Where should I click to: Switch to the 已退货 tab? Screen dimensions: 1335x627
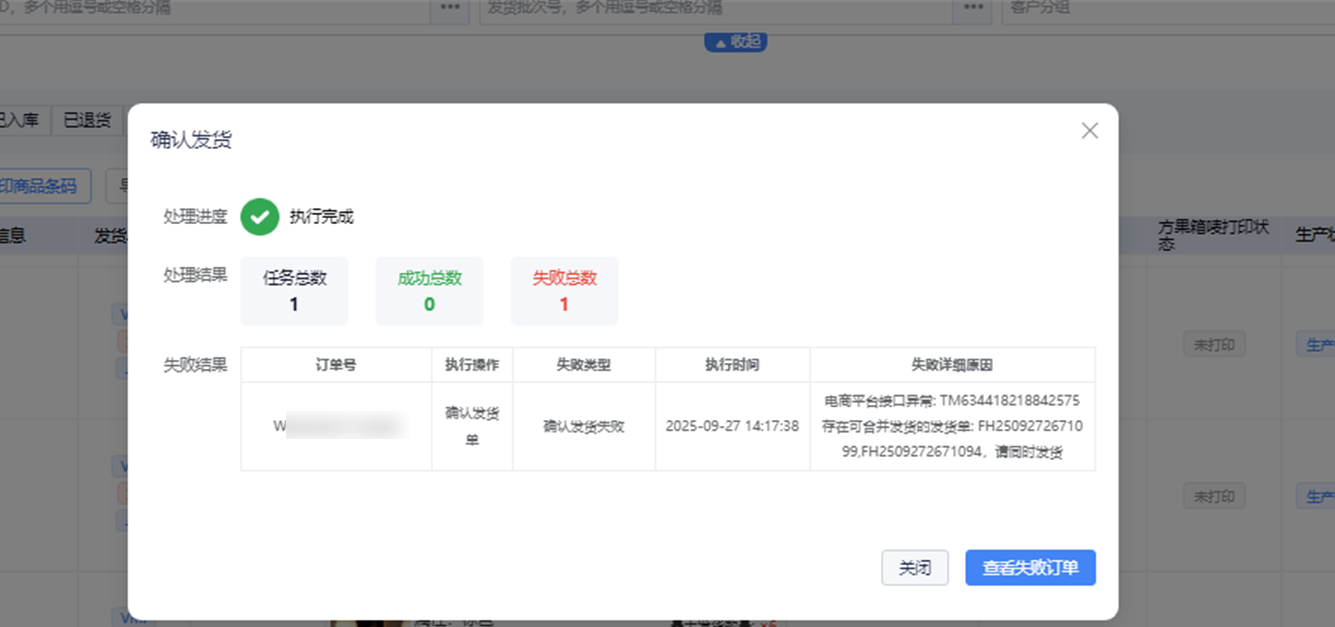pyautogui.click(x=87, y=120)
